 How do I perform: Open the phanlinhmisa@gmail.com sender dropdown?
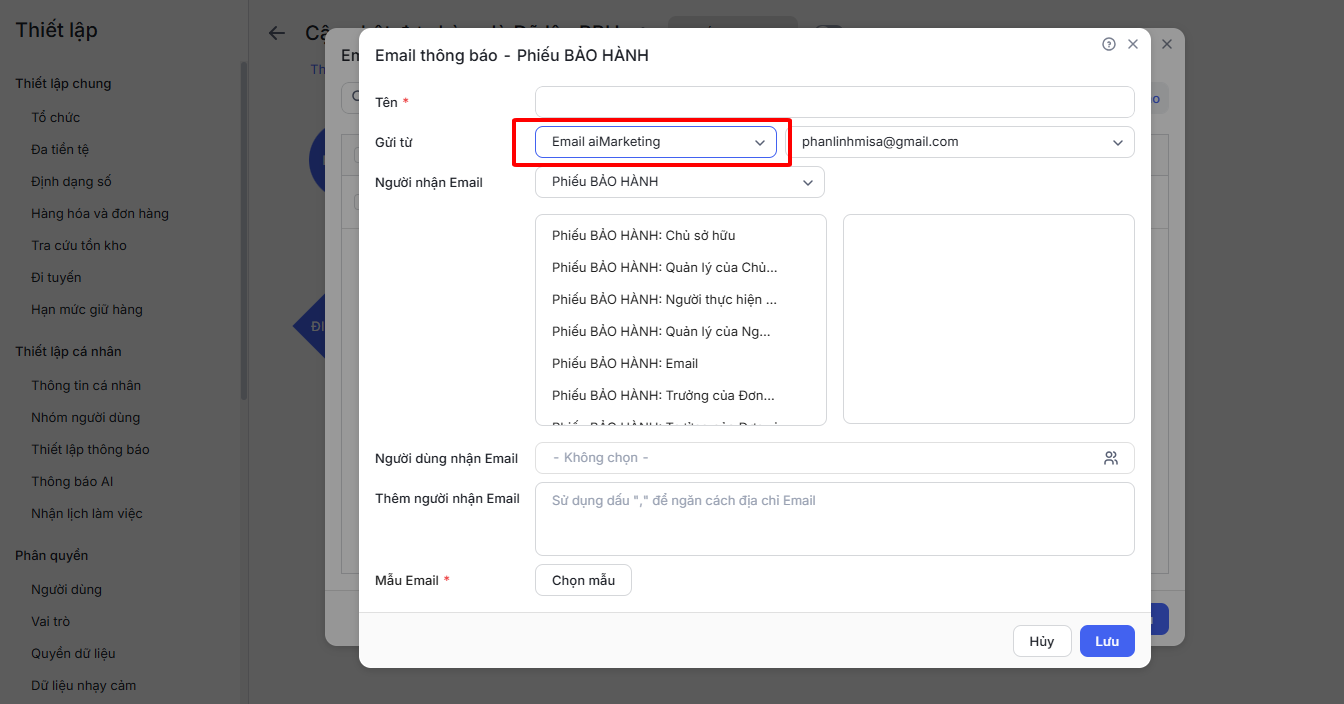pyautogui.click(x=960, y=142)
